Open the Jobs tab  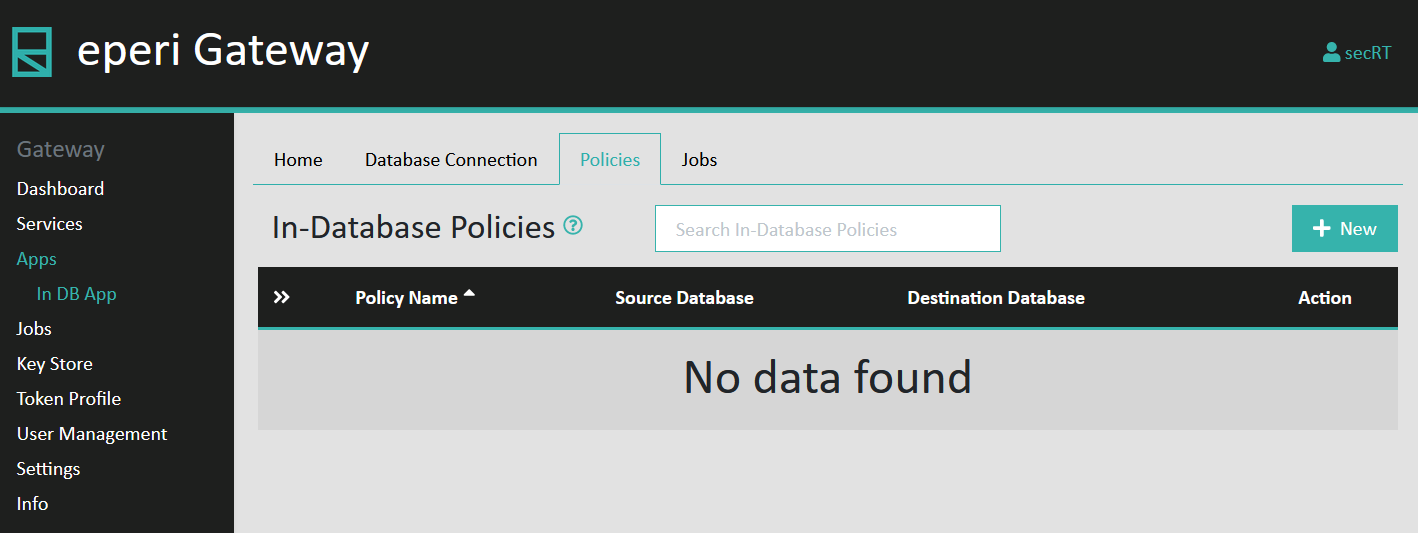(699, 160)
